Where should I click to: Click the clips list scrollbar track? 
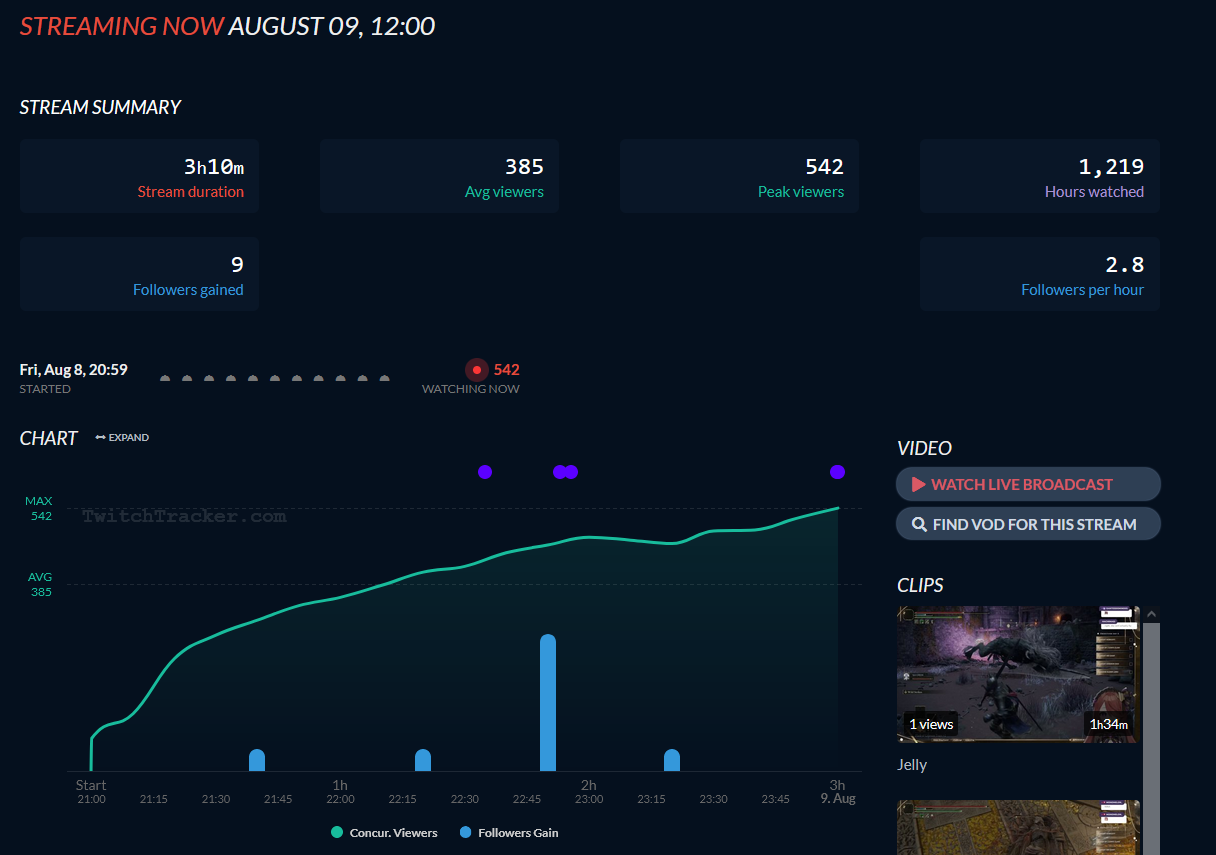click(x=1151, y=738)
